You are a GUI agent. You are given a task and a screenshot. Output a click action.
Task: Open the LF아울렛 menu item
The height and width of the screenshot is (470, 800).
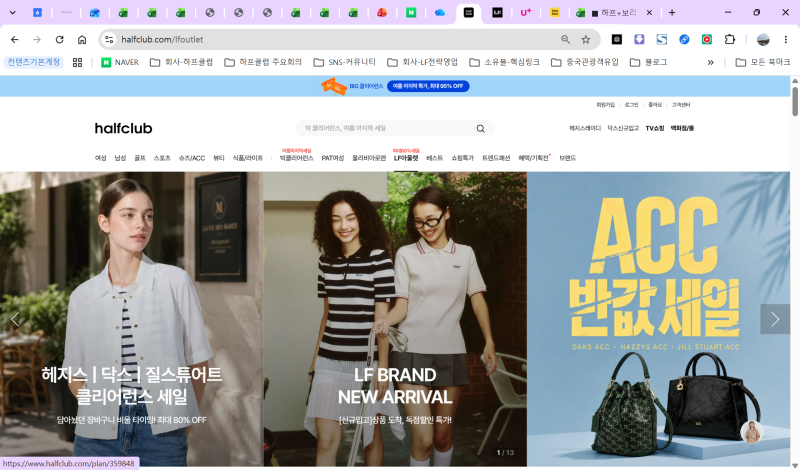(x=406, y=158)
